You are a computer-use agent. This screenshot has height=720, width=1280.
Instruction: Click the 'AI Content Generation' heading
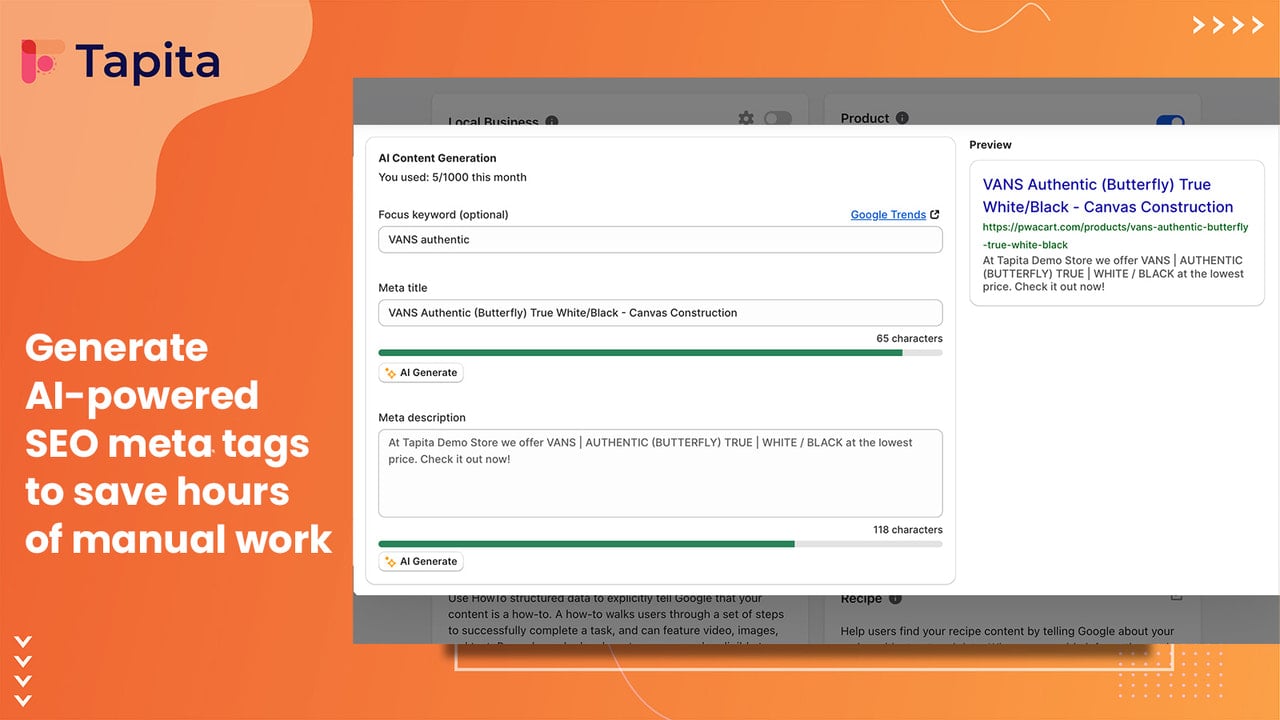tap(437, 158)
